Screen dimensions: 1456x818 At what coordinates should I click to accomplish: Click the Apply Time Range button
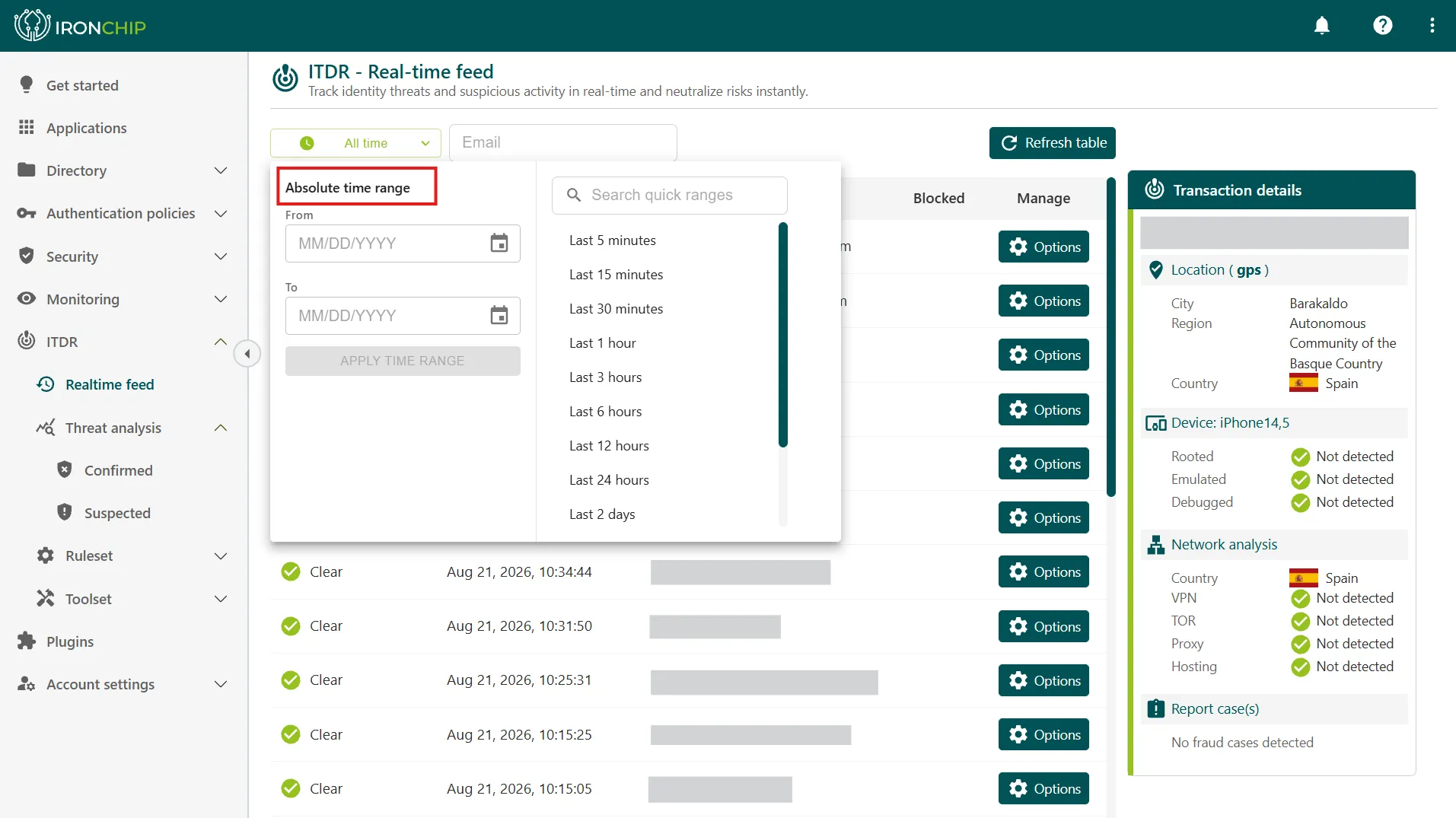[403, 361]
